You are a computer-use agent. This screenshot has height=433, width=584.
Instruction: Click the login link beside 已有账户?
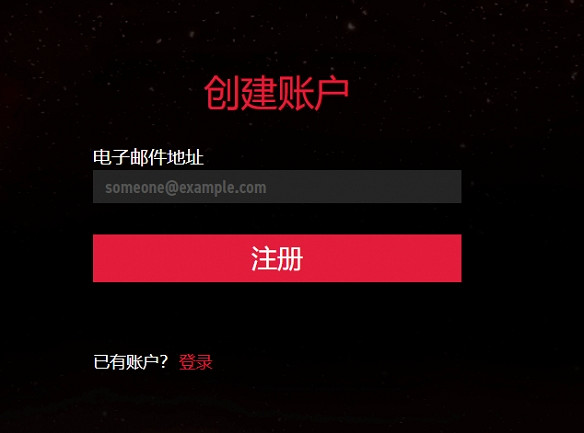click(x=196, y=362)
